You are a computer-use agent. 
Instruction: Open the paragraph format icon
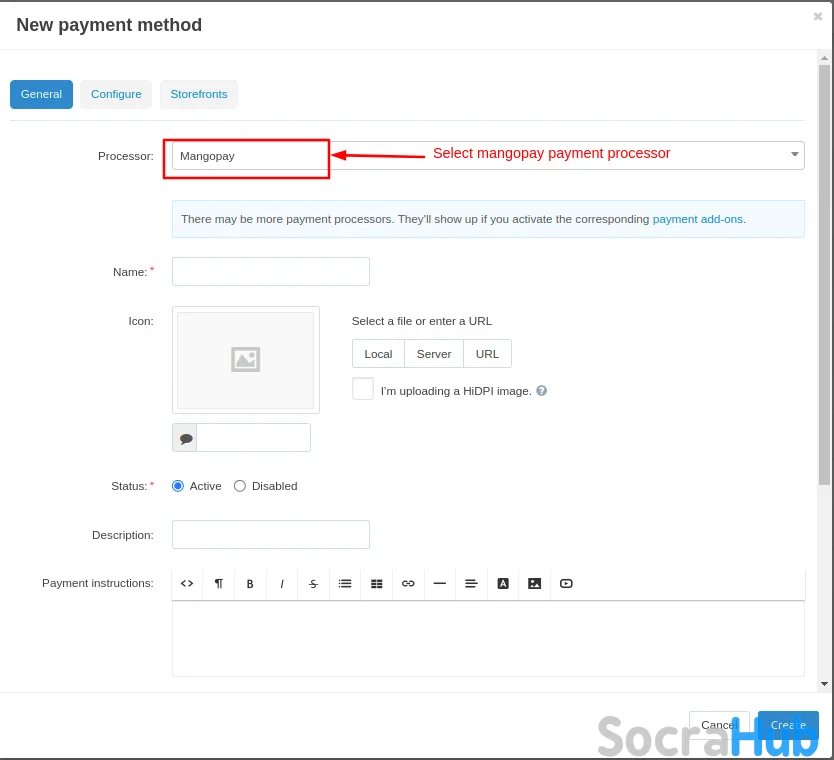pos(219,583)
